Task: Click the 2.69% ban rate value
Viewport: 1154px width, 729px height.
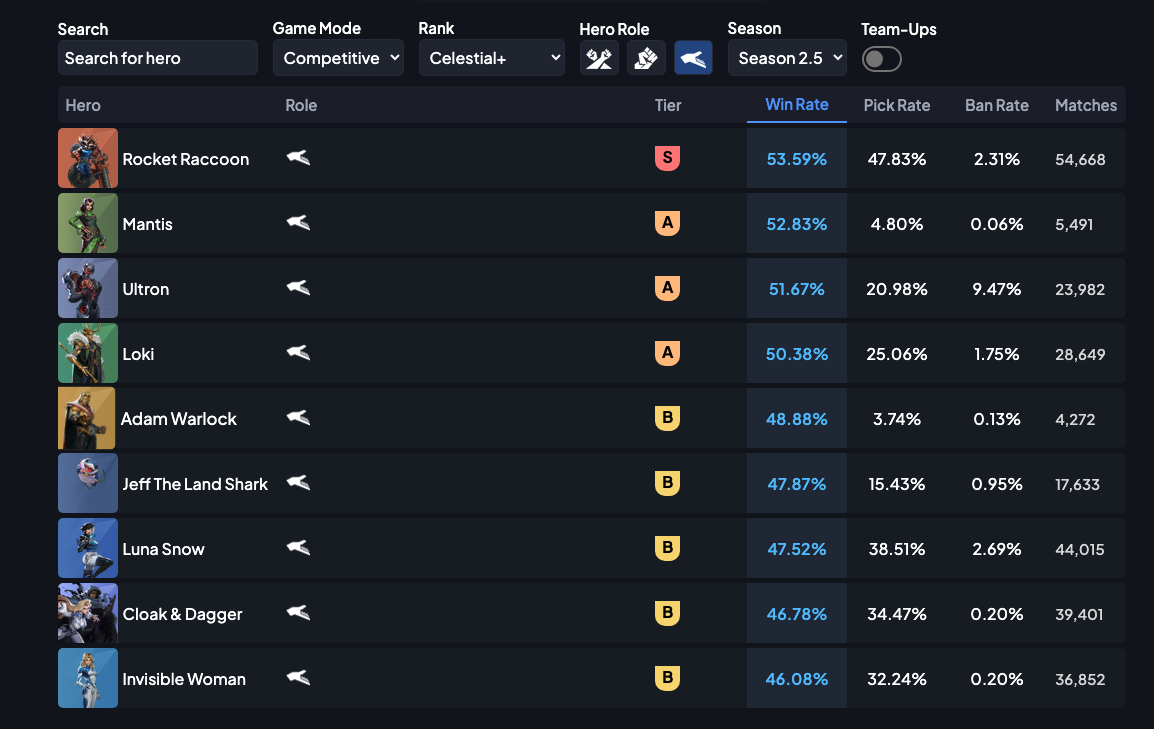Action: pyautogui.click(x=997, y=549)
